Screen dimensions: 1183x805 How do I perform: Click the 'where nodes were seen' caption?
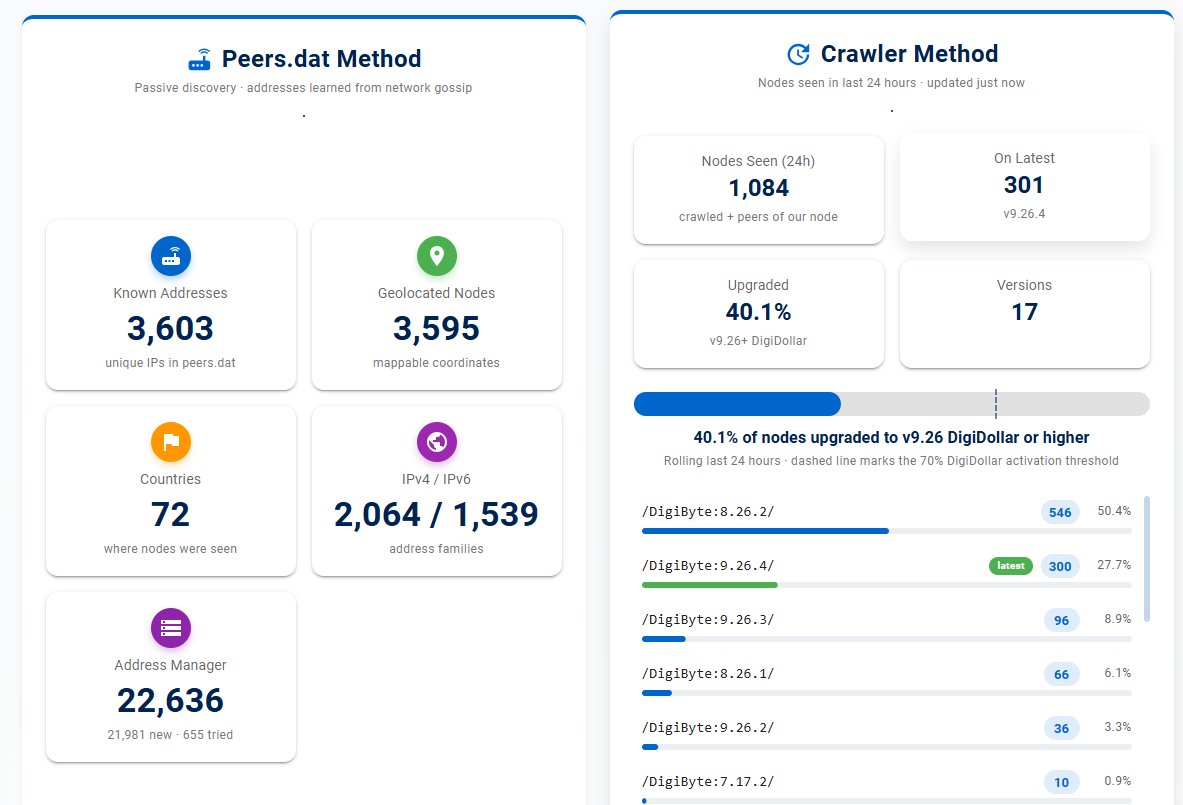(x=171, y=549)
